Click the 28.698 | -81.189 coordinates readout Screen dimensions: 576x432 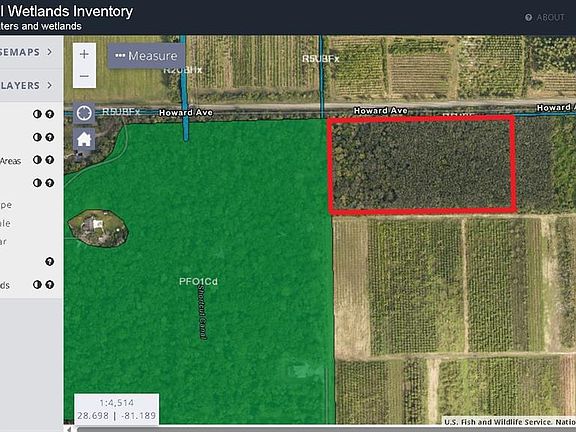pos(116,415)
